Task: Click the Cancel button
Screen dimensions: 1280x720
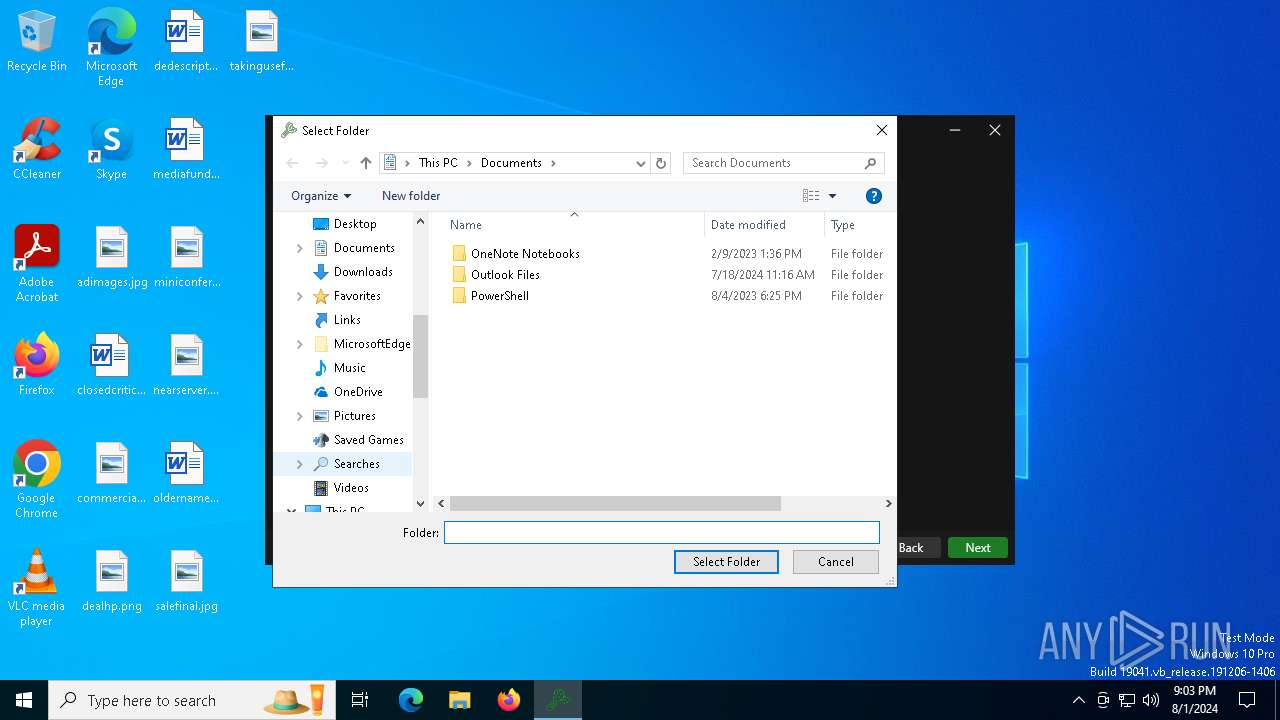Action: point(836,562)
